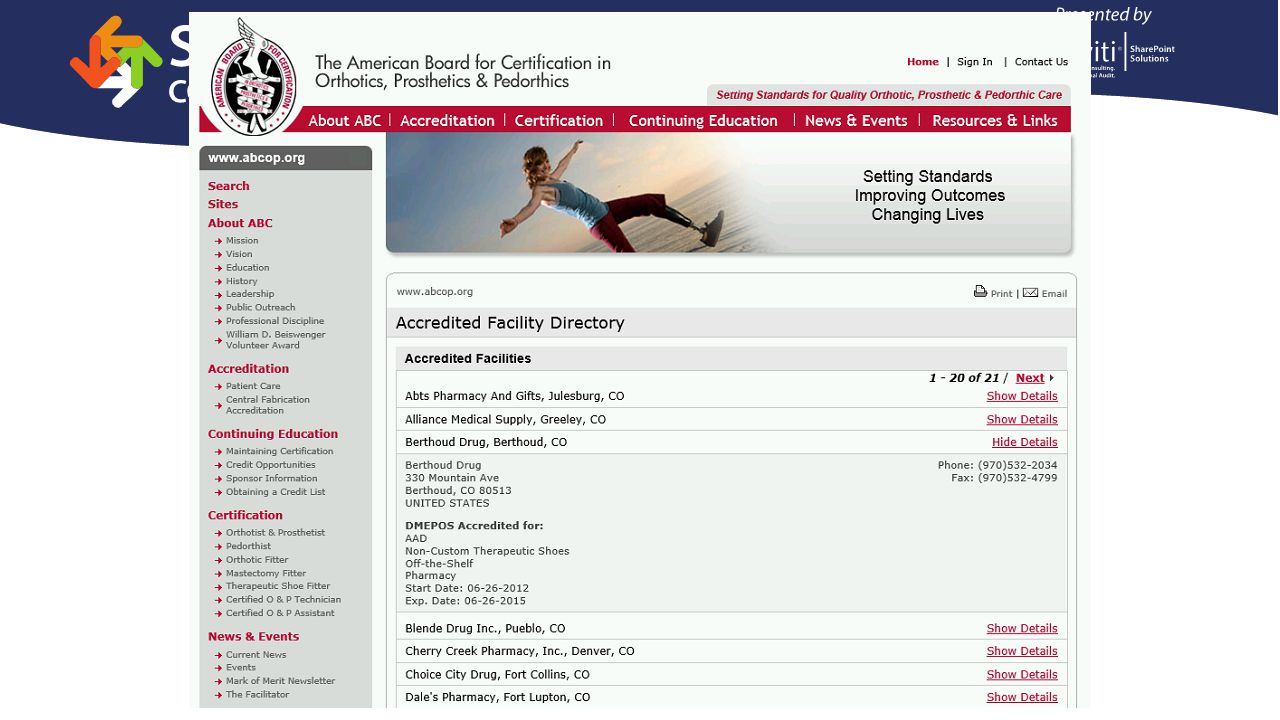Open the Events sidebar link

pyautogui.click(x=241, y=668)
